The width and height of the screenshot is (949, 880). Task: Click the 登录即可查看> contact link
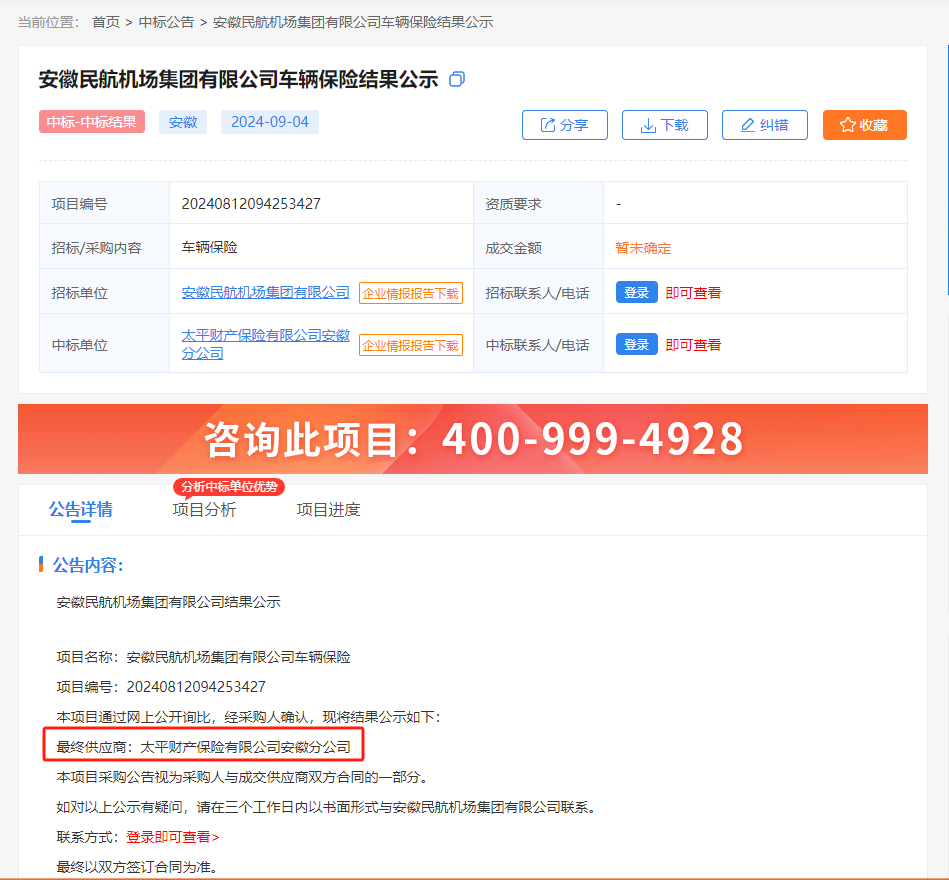[x=172, y=837]
